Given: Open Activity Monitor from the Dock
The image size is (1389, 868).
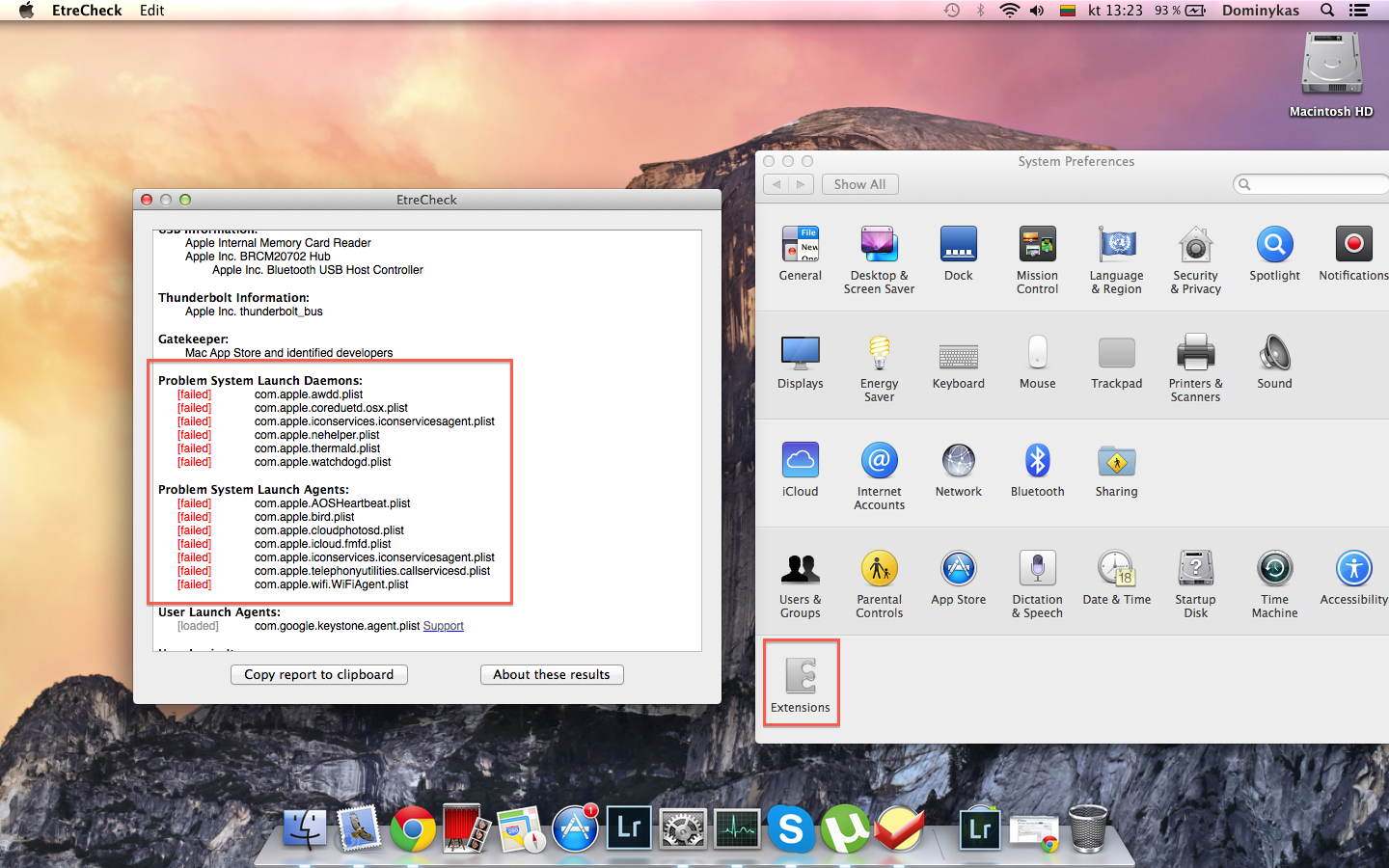Looking at the screenshot, I should pyautogui.click(x=737, y=828).
